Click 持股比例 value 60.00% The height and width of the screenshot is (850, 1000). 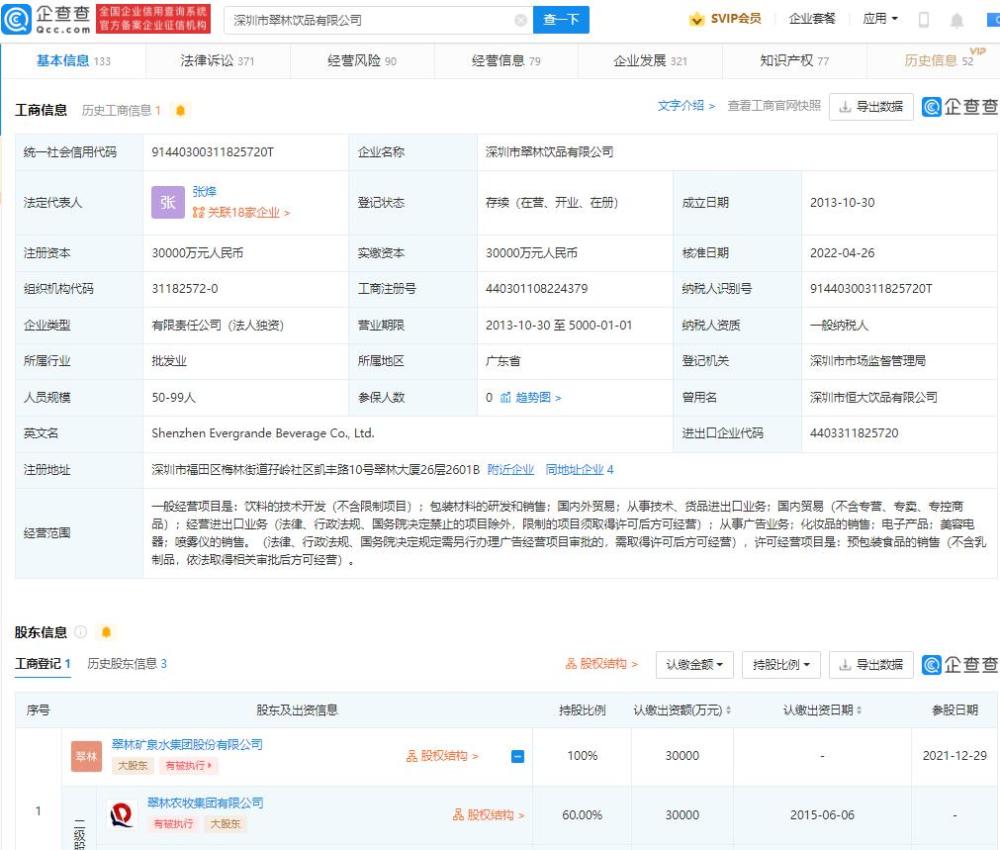(x=582, y=814)
